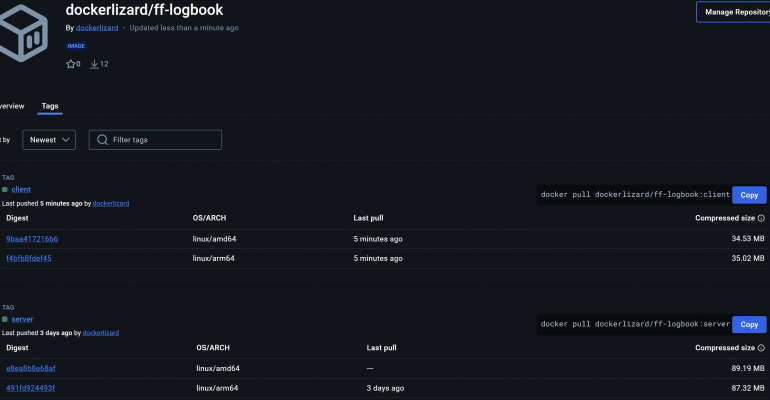Click the green status dot next to client
The image size is (770, 400).
5,189
